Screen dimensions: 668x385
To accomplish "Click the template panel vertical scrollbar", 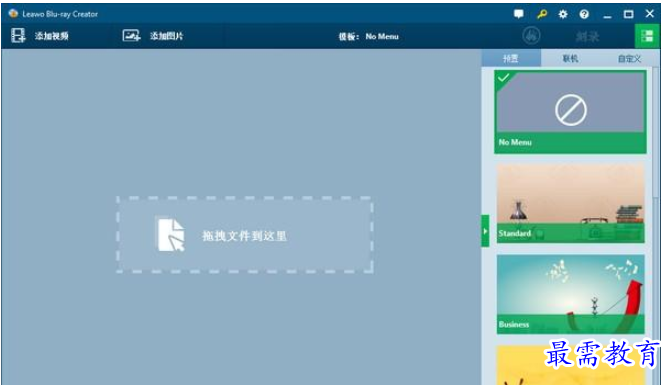I will point(656,132).
